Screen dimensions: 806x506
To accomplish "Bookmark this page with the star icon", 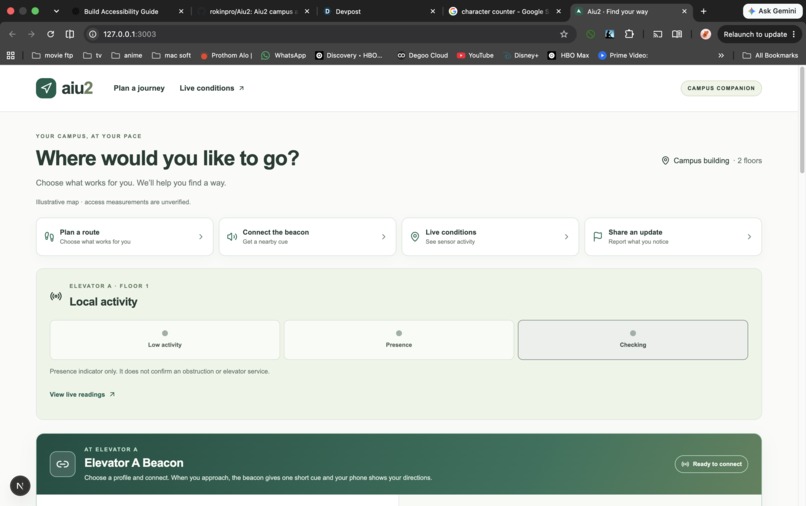I will [x=564, y=34].
